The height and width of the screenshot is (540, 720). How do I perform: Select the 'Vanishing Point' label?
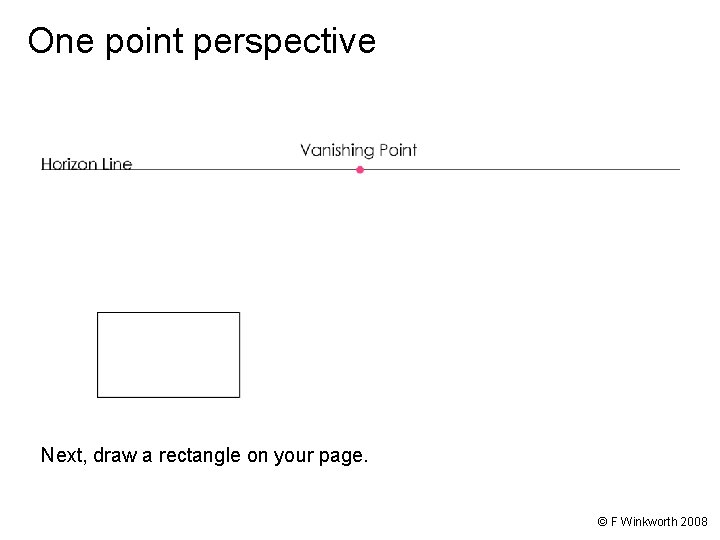click(x=358, y=150)
